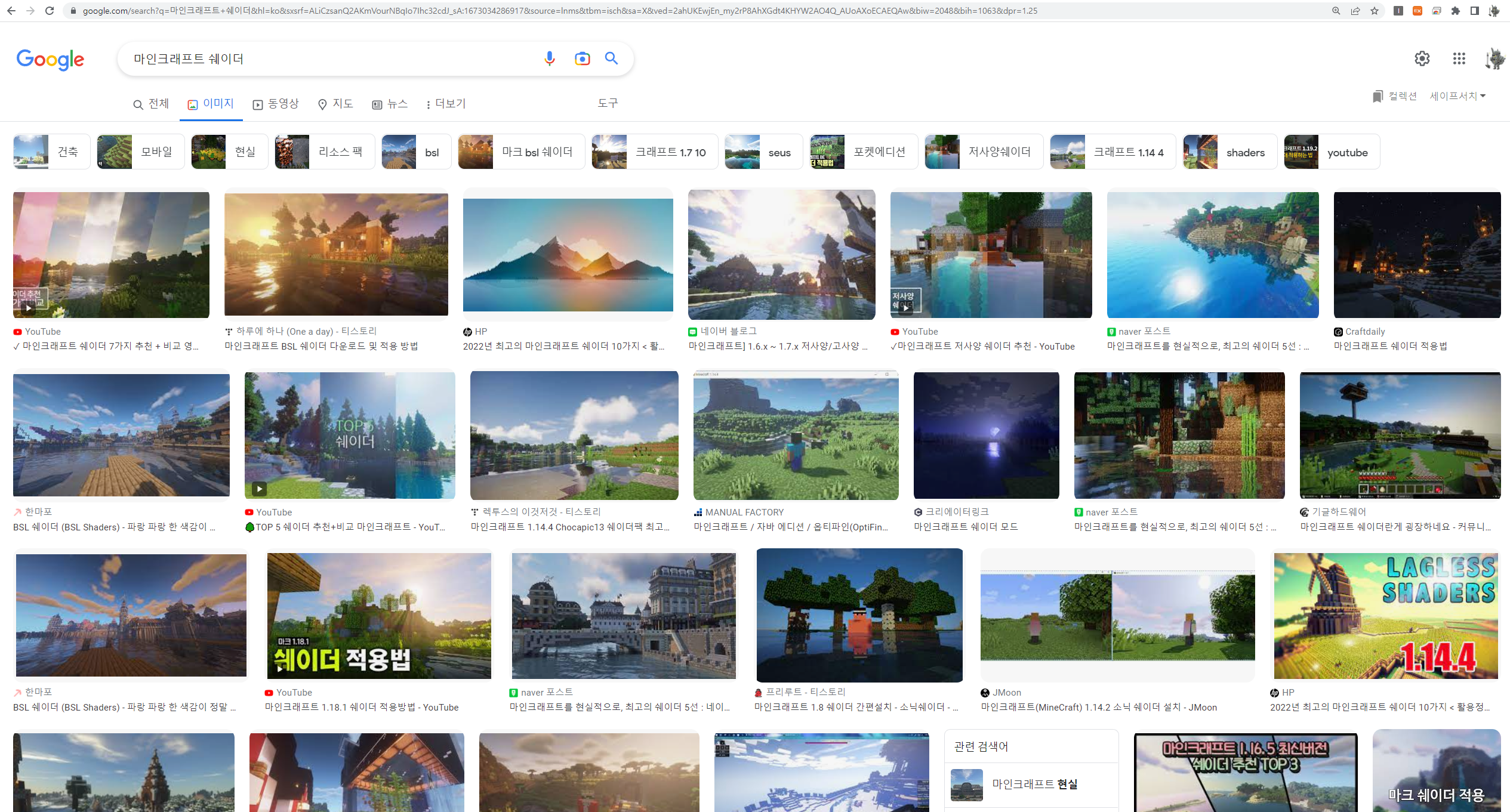Select the 현실 filter chip
The width and height of the screenshot is (1510, 812).
229,152
